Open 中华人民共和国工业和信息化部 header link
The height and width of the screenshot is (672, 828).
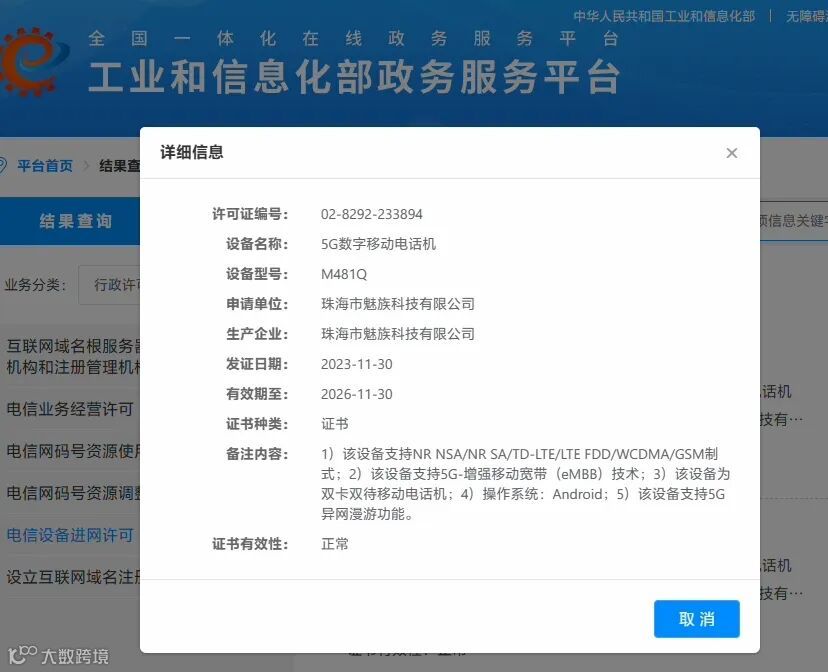click(x=664, y=16)
